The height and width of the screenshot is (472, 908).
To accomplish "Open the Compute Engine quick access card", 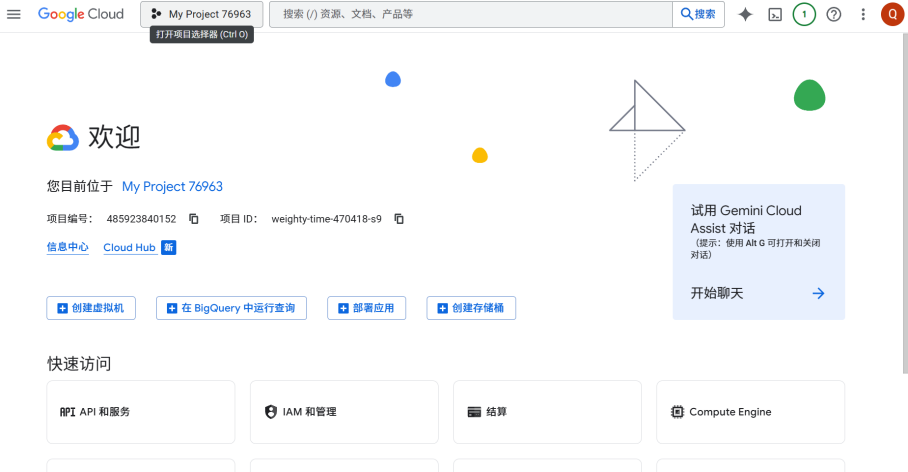I will point(750,412).
